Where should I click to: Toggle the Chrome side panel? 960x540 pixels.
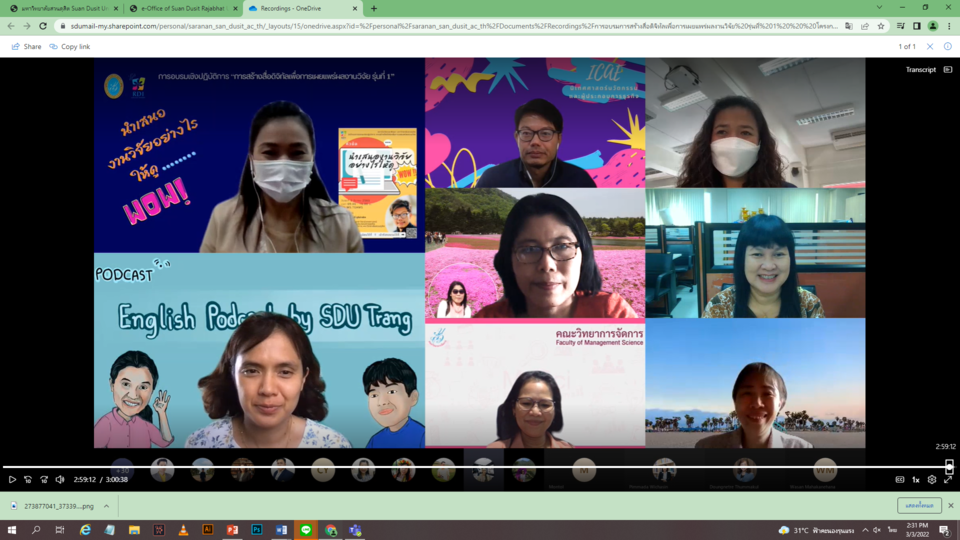917,26
